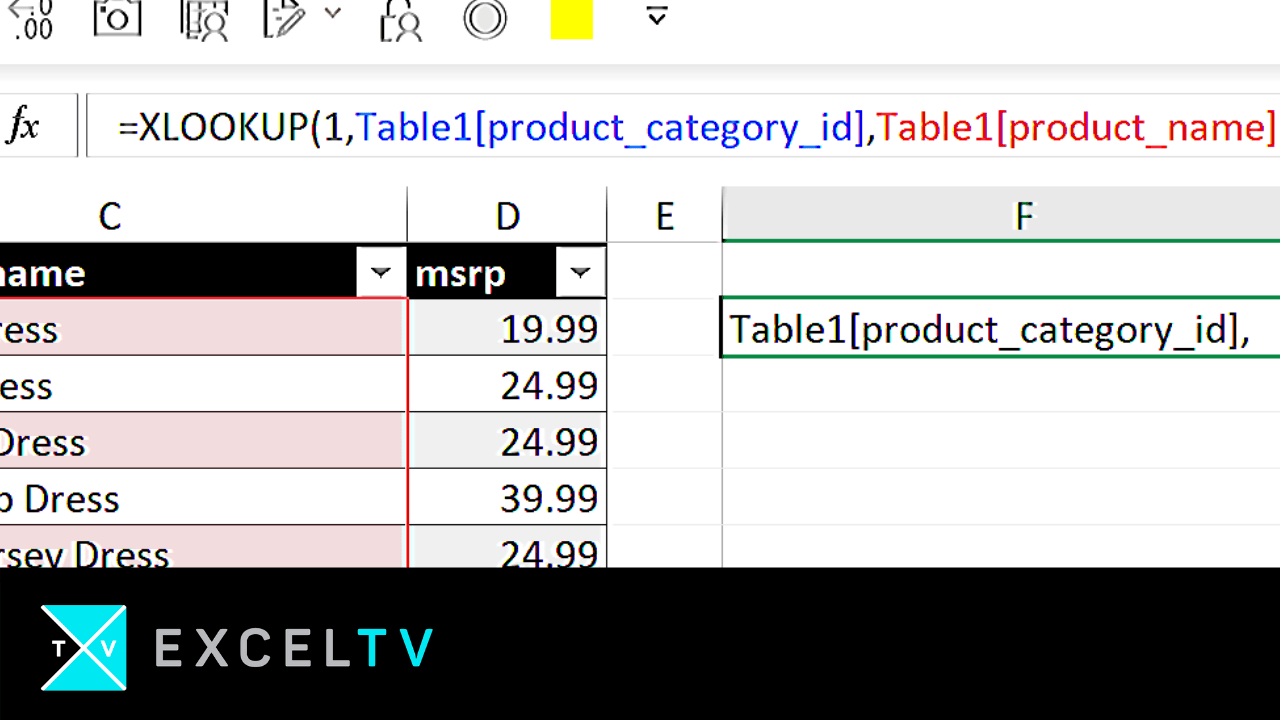Open the camera tool icon

pyautogui.click(x=118, y=17)
